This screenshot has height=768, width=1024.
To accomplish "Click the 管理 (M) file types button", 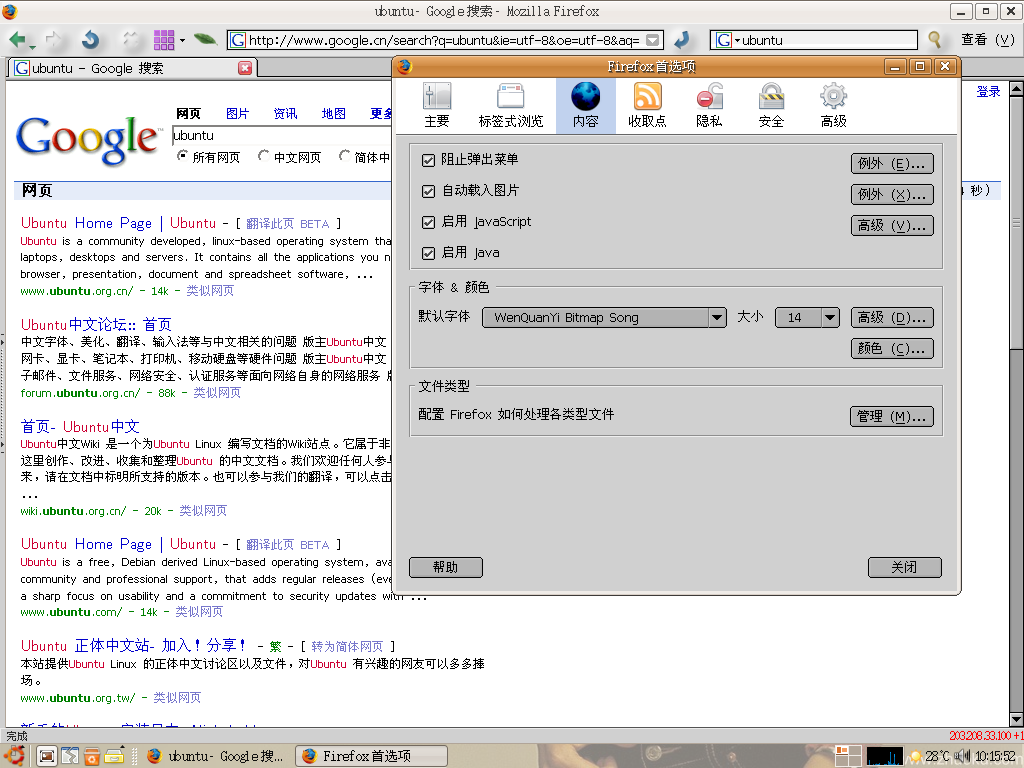I will point(892,416).
